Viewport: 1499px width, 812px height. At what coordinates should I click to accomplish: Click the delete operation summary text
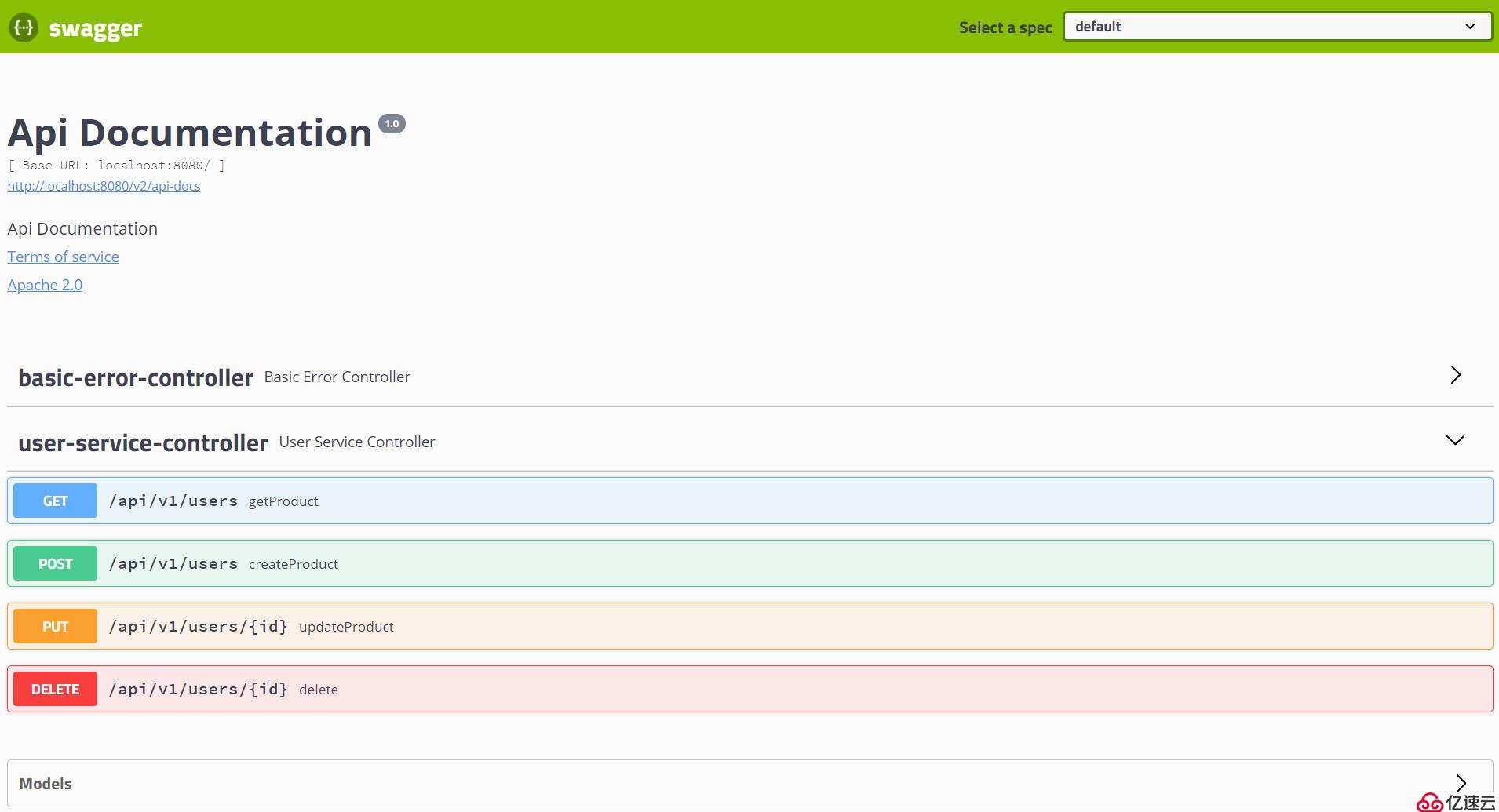(319, 690)
